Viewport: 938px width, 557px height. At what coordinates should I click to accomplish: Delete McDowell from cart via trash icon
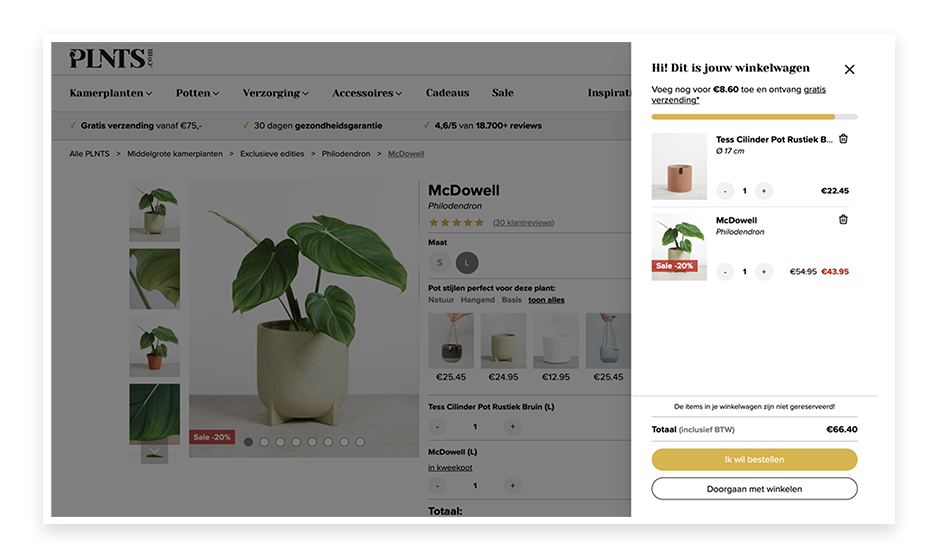pos(843,220)
